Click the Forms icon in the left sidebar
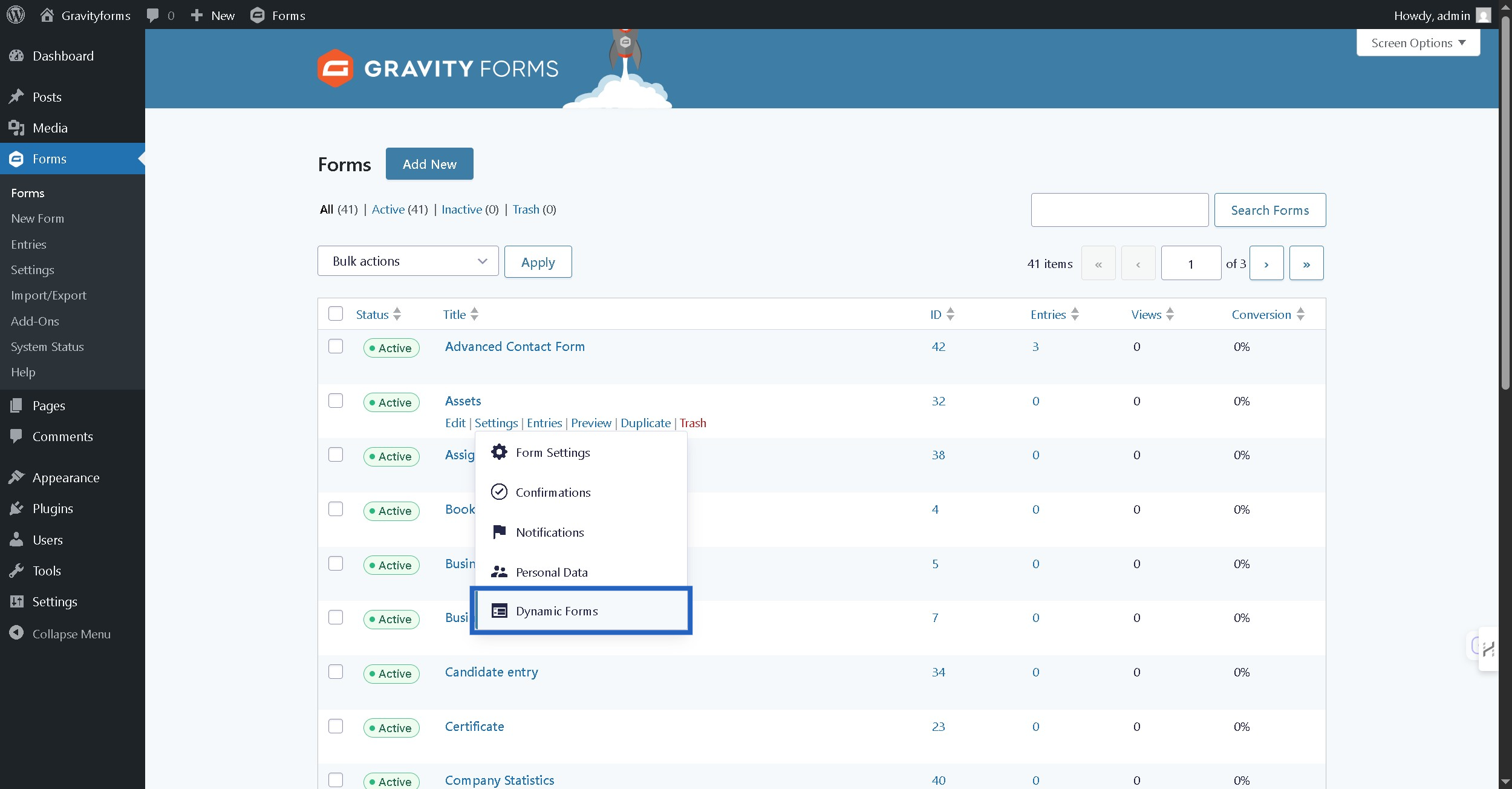Viewport: 1512px width, 789px height. (x=16, y=159)
